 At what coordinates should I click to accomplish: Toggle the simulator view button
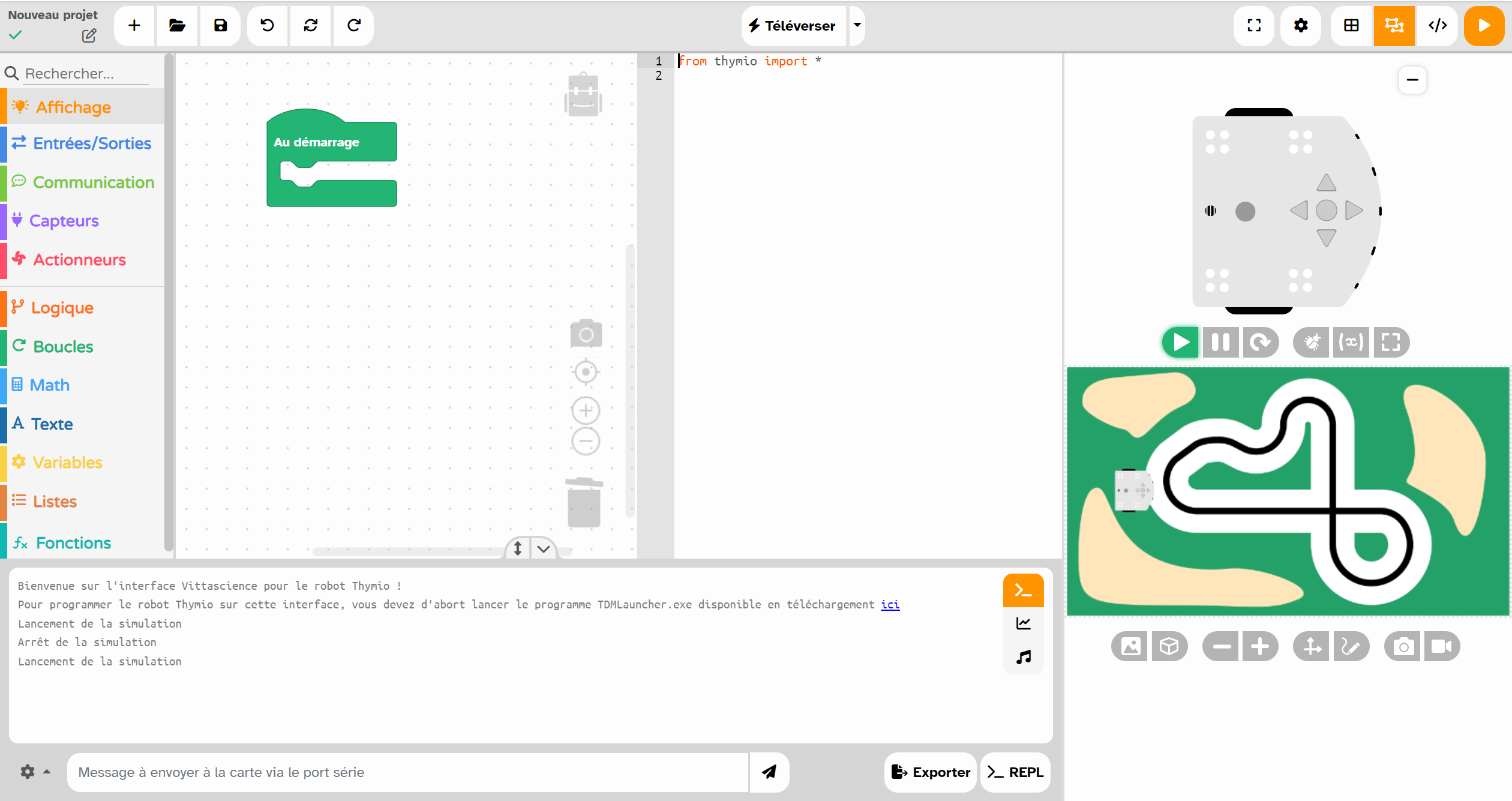point(1394,25)
